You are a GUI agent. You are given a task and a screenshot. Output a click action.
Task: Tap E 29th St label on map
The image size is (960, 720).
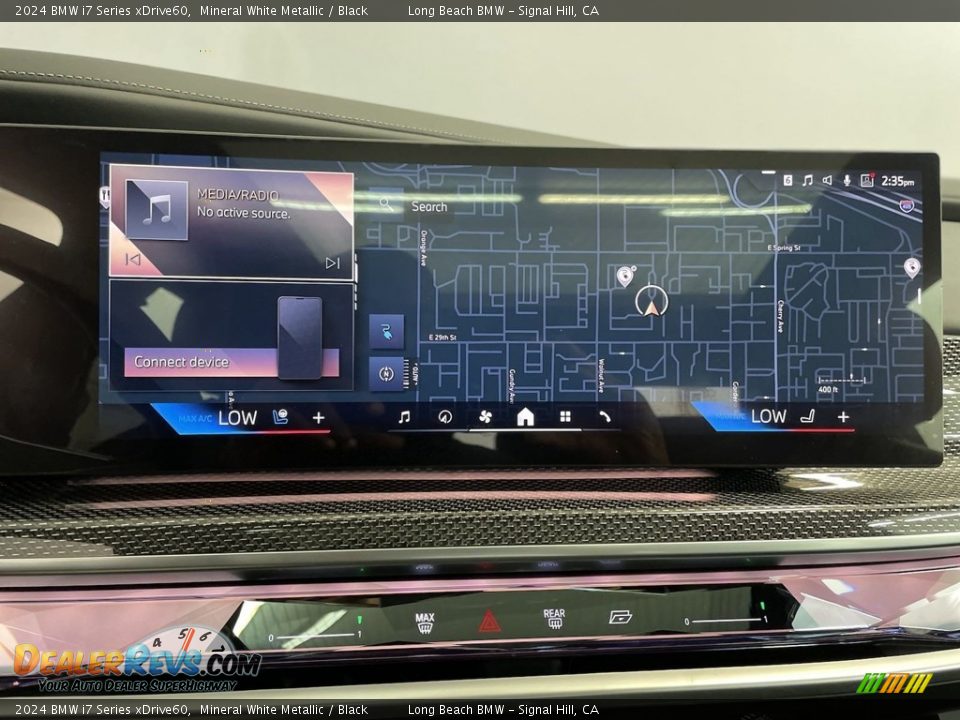[x=442, y=337]
